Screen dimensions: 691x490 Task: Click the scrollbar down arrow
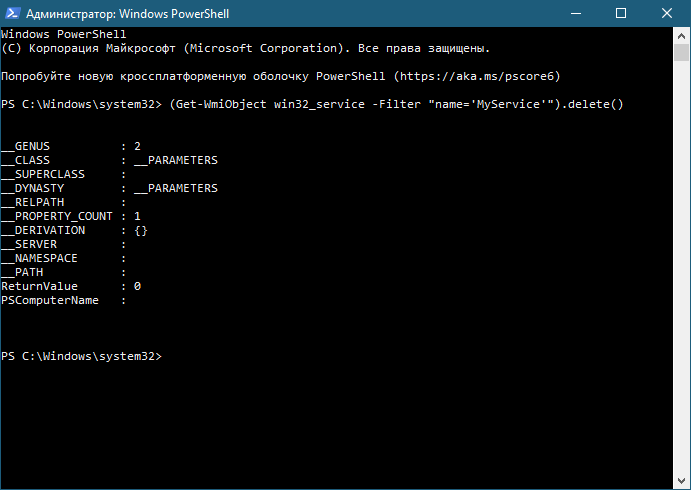click(681, 481)
